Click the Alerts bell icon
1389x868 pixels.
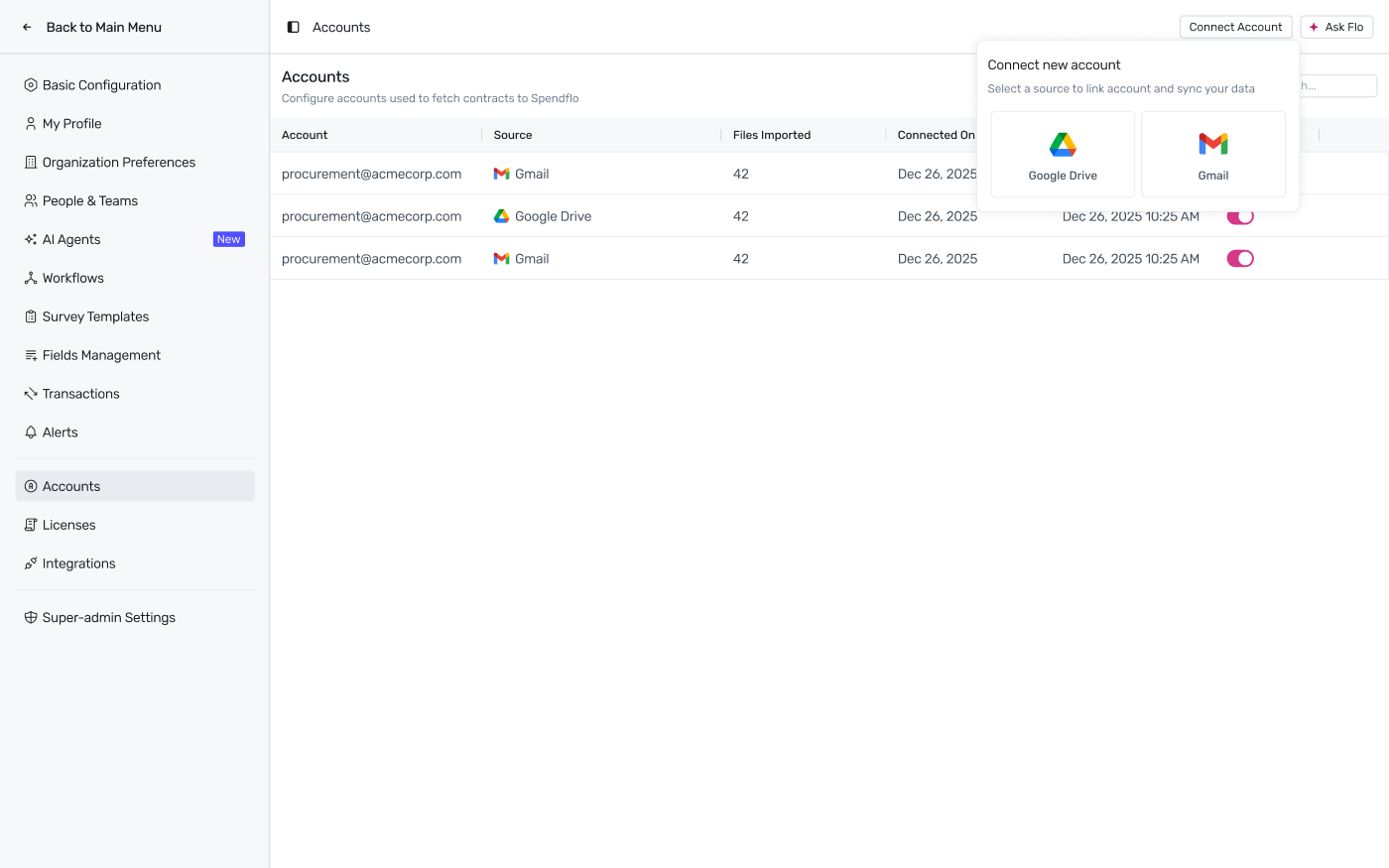pyautogui.click(x=31, y=434)
